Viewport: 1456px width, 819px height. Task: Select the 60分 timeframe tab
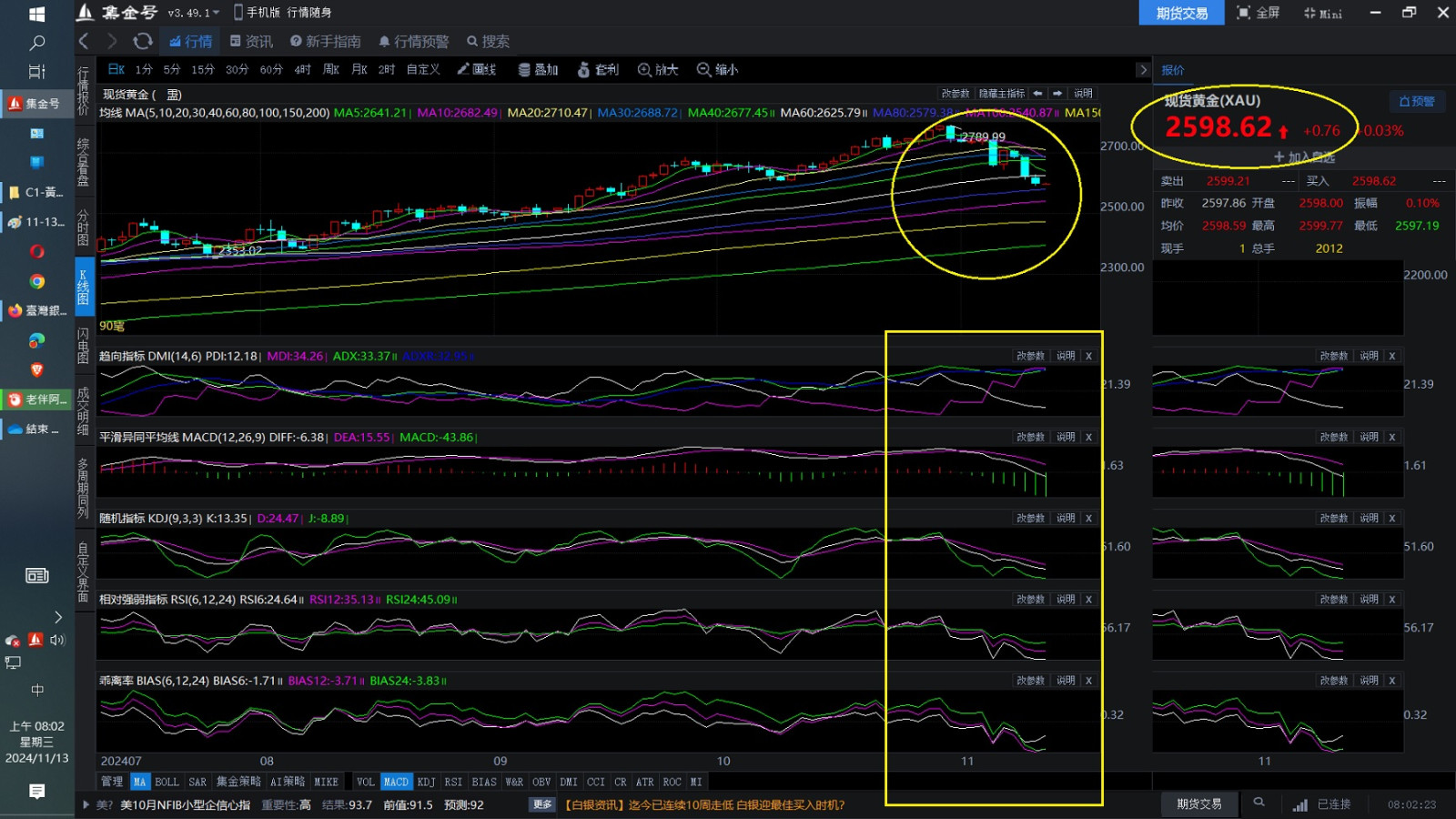point(271,69)
